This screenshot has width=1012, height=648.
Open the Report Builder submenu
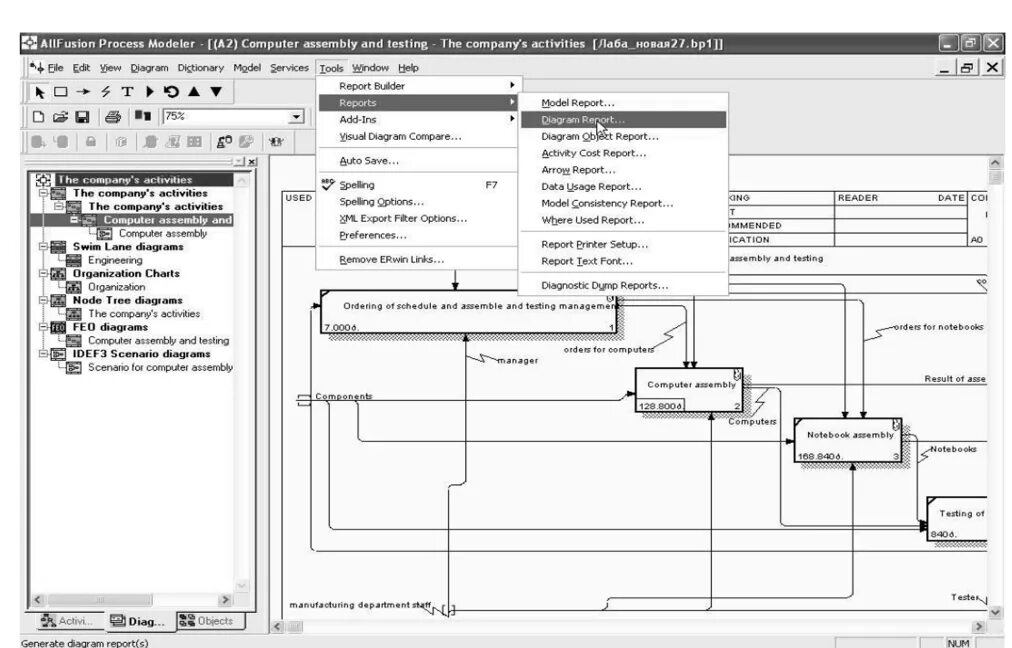coord(419,86)
